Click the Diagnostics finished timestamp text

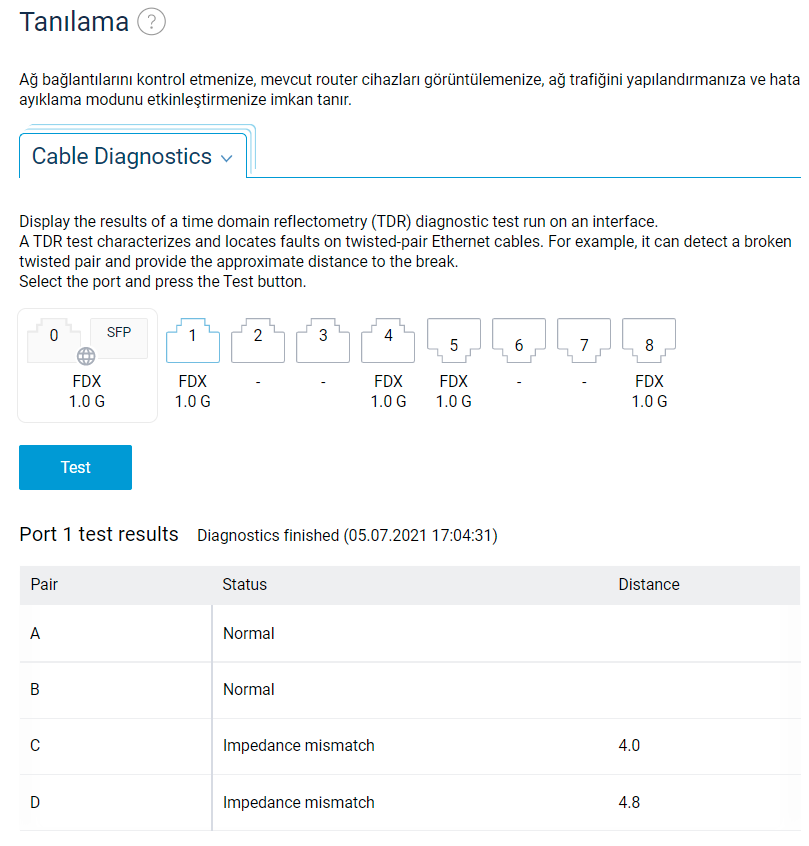[347, 535]
